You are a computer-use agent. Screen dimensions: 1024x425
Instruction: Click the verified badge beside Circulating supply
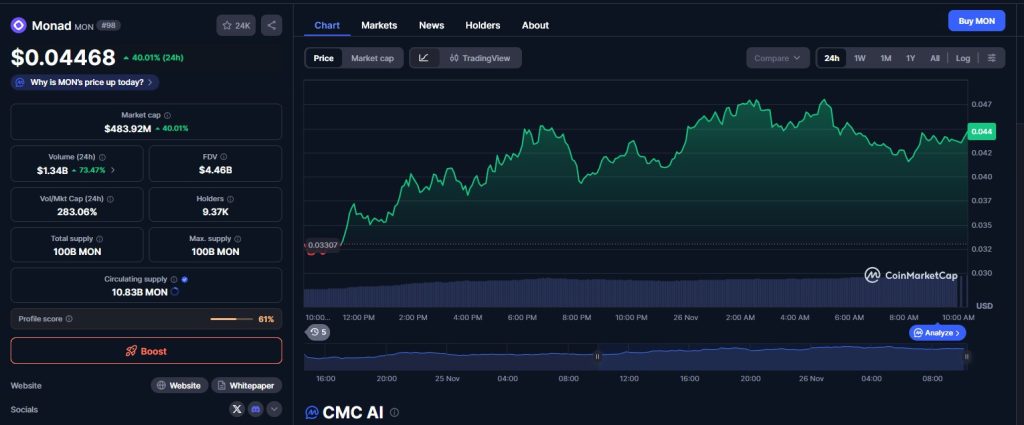click(x=185, y=279)
